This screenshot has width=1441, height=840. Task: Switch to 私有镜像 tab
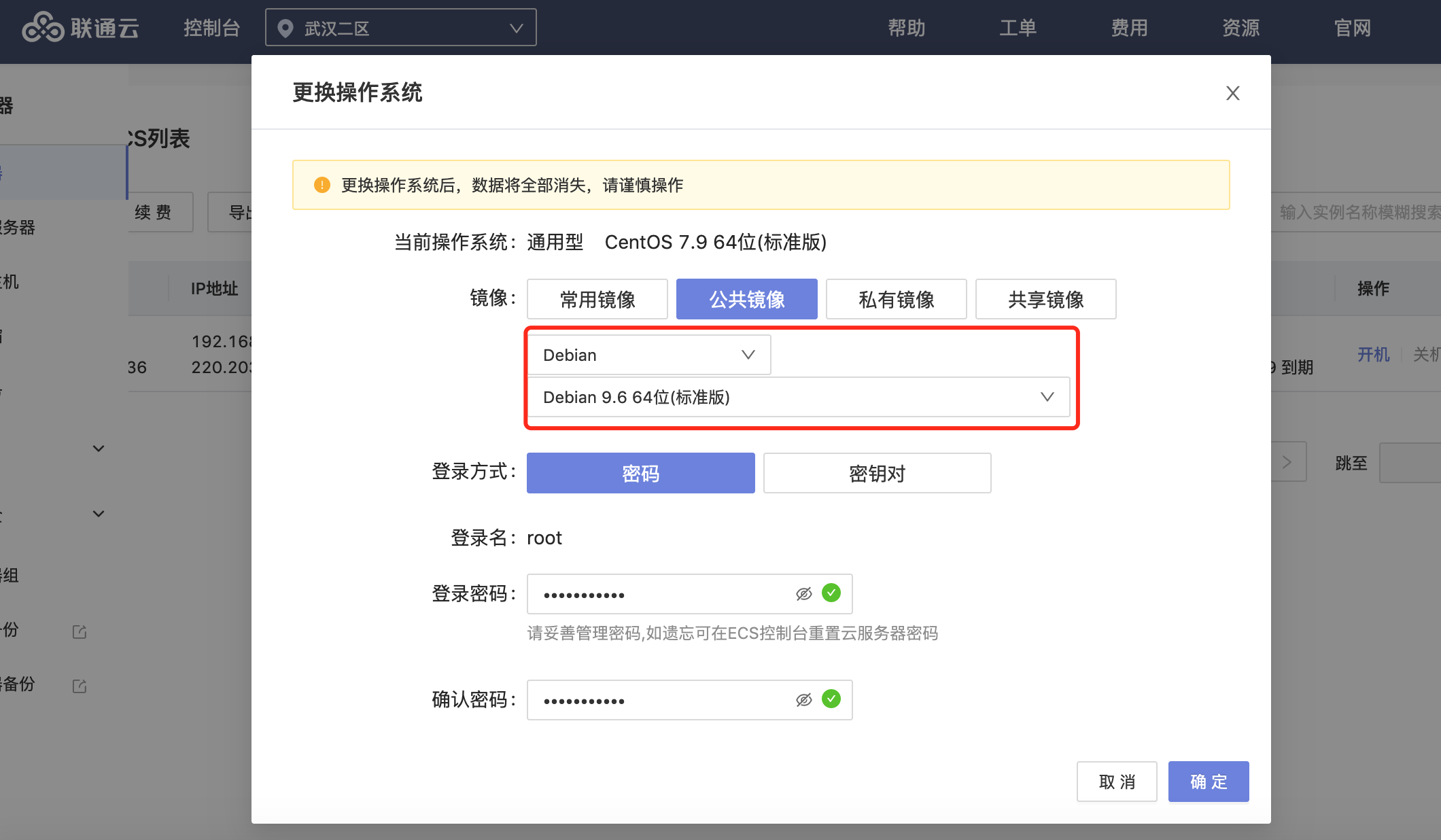tap(896, 299)
